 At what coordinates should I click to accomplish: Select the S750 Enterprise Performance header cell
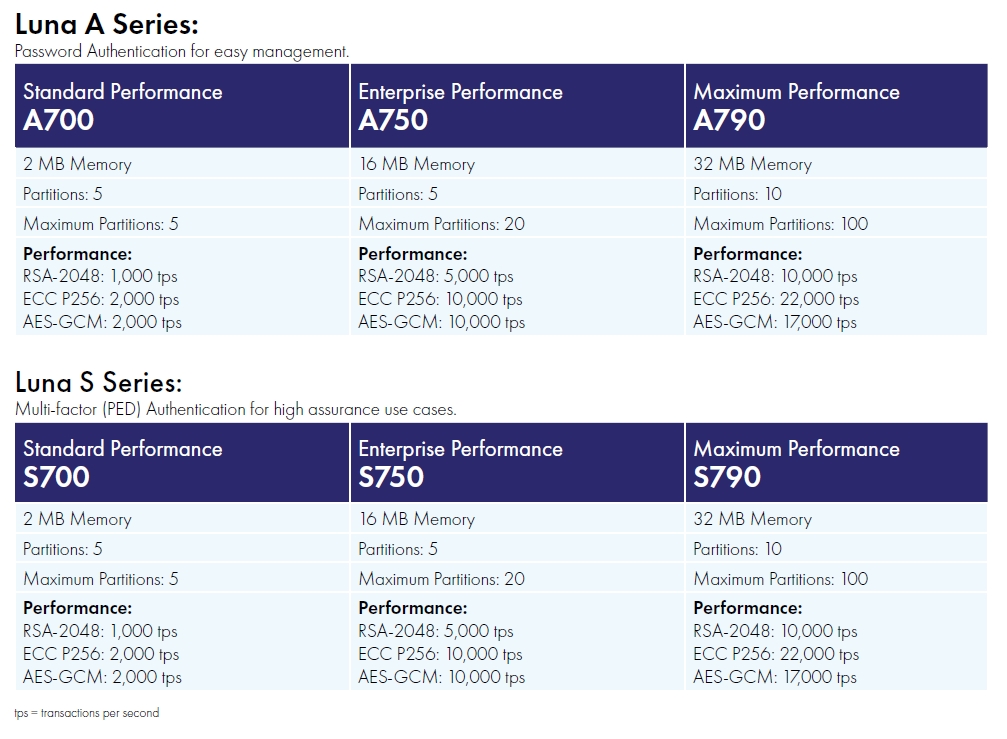(x=517, y=462)
